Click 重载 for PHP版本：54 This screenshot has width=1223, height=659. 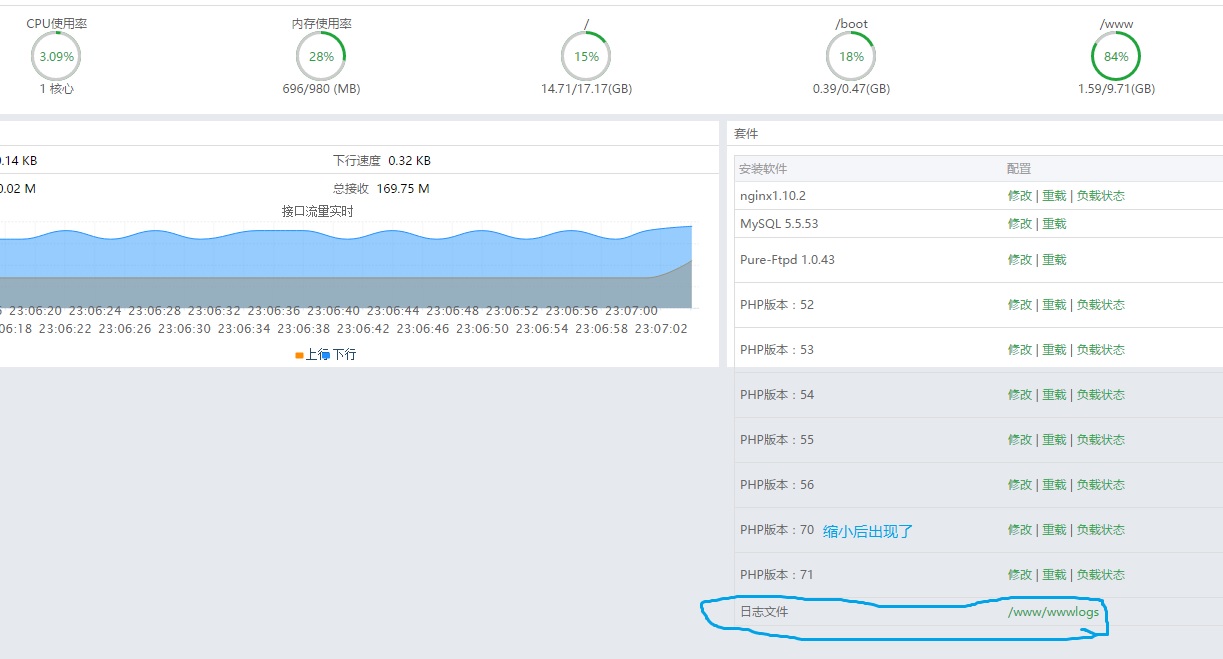[x=1054, y=395]
